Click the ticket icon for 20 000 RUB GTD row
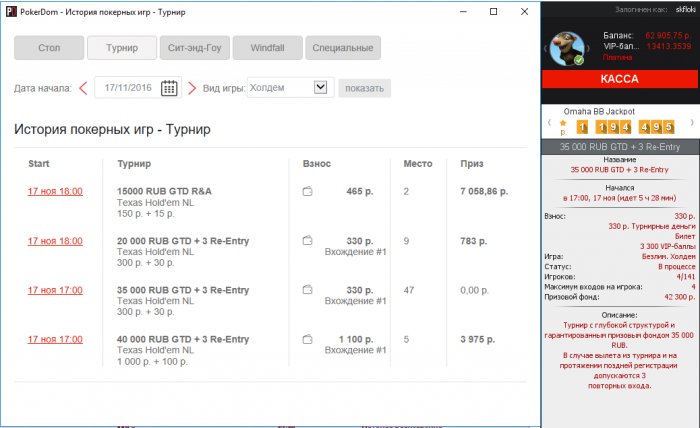700x428 pixels. pos(308,241)
